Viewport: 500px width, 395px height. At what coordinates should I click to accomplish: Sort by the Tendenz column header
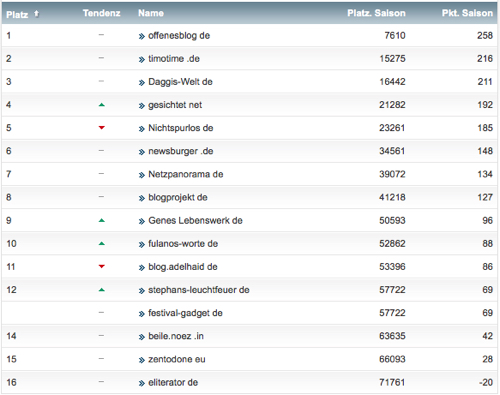pos(101,13)
